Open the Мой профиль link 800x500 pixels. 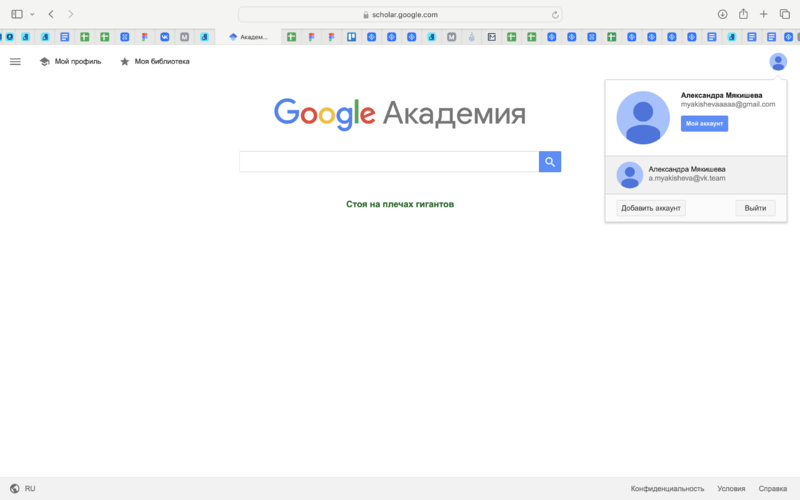[x=78, y=61]
